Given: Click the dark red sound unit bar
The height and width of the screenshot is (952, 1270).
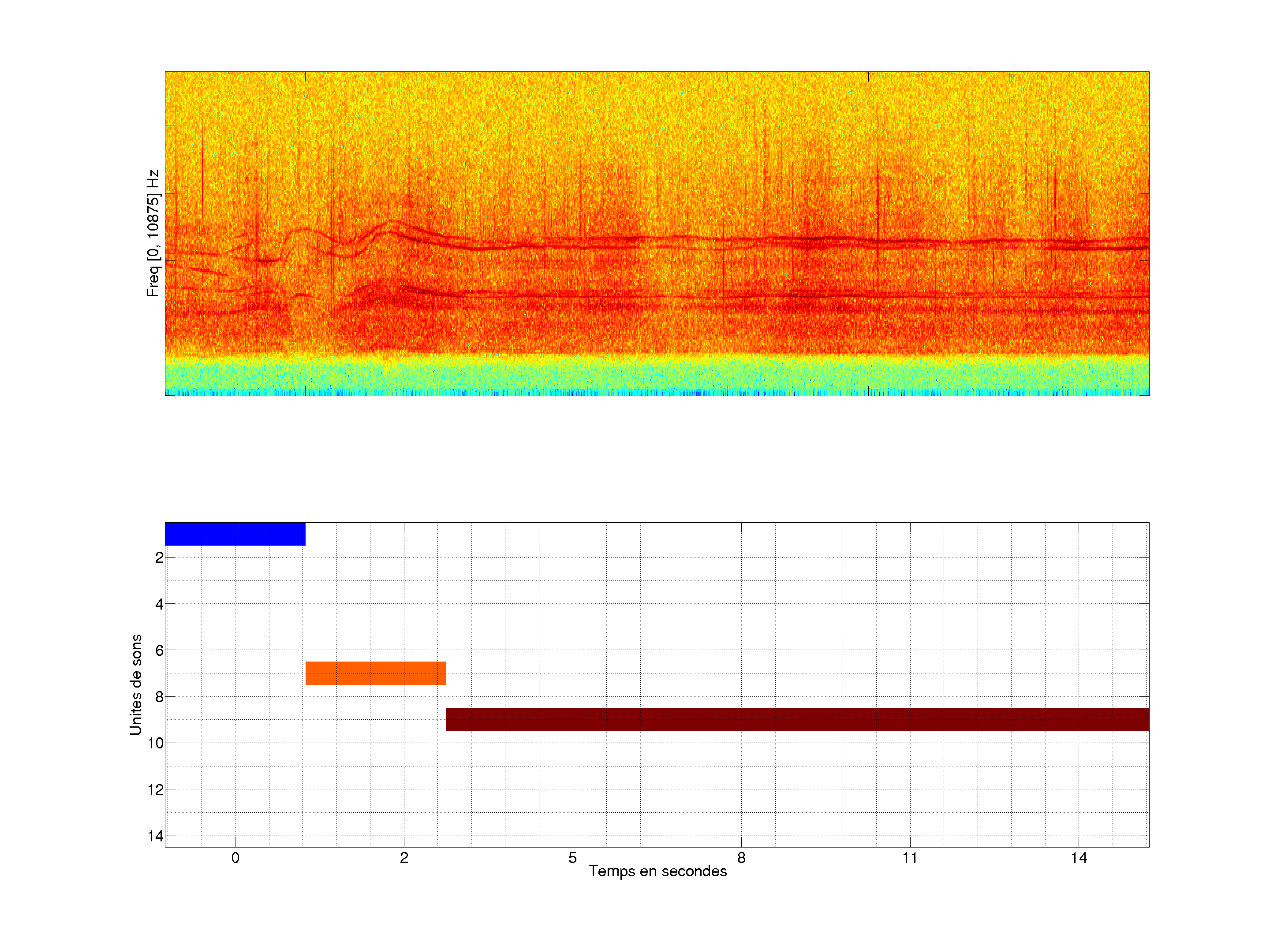Looking at the screenshot, I should click(797, 720).
